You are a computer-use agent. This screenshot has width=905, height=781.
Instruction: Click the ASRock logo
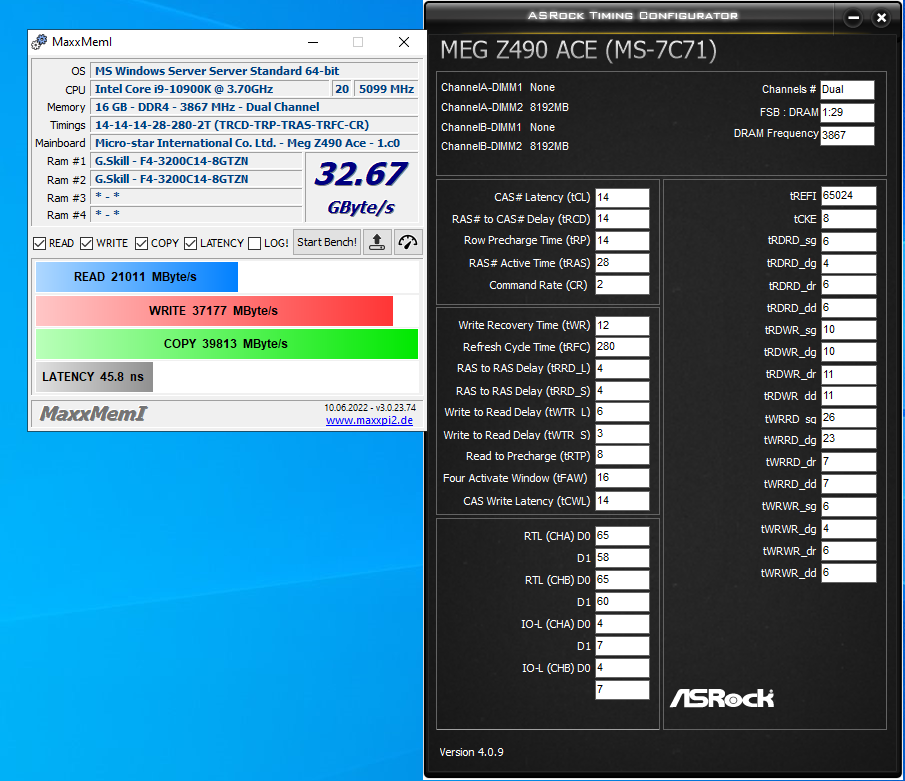click(721, 698)
